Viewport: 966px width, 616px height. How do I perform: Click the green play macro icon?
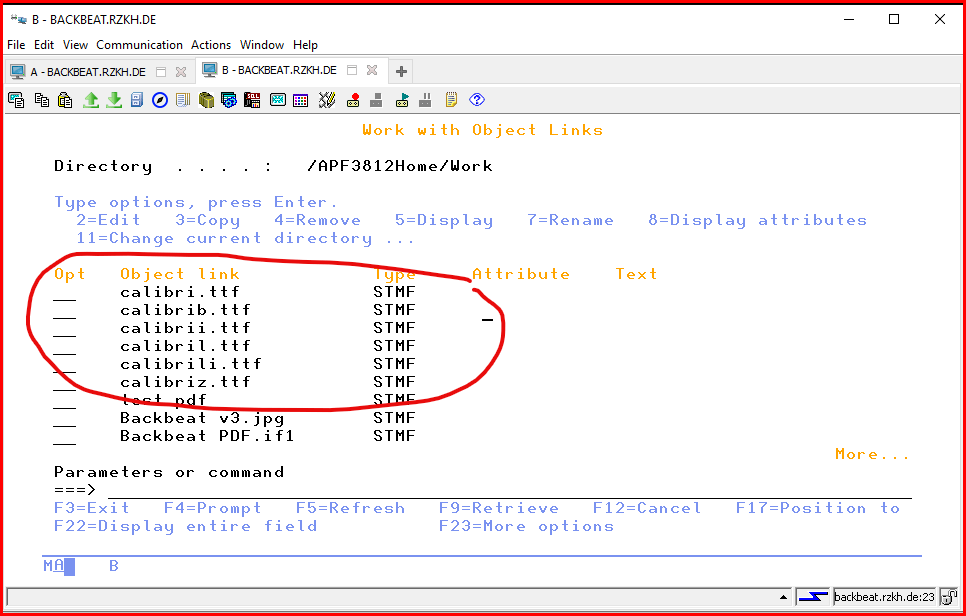pyautogui.click(x=402, y=100)
